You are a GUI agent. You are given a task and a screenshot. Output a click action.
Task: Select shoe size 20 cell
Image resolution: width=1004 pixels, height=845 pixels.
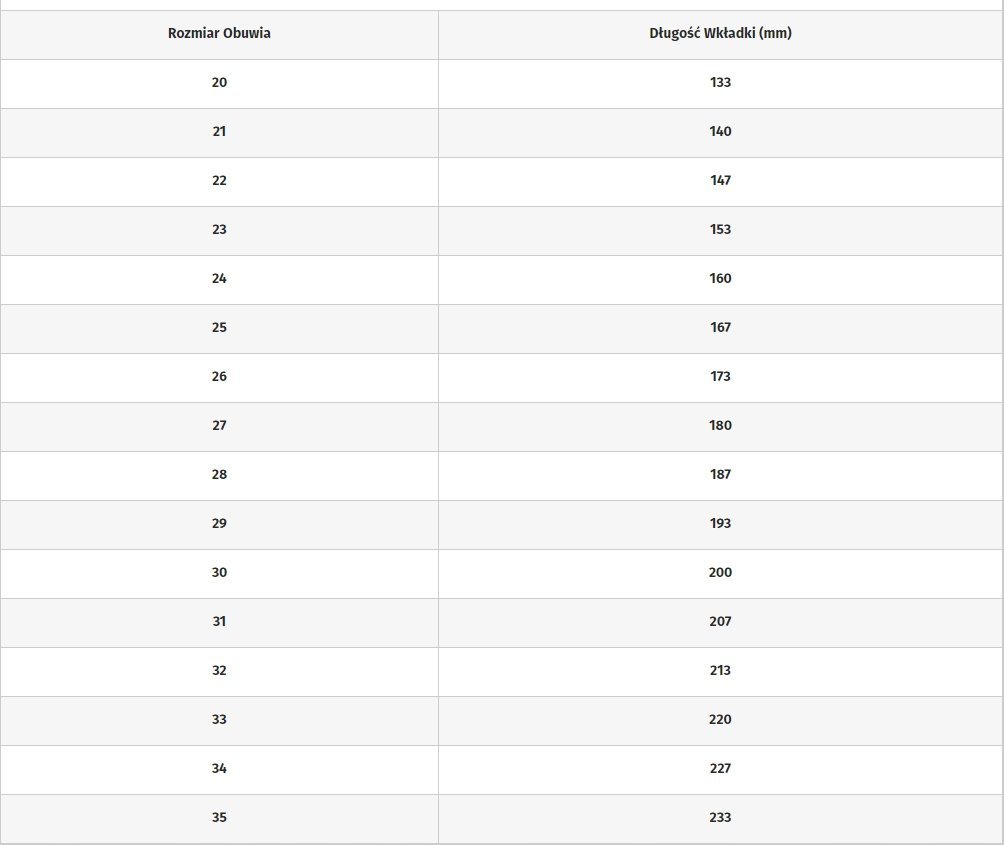219,84
